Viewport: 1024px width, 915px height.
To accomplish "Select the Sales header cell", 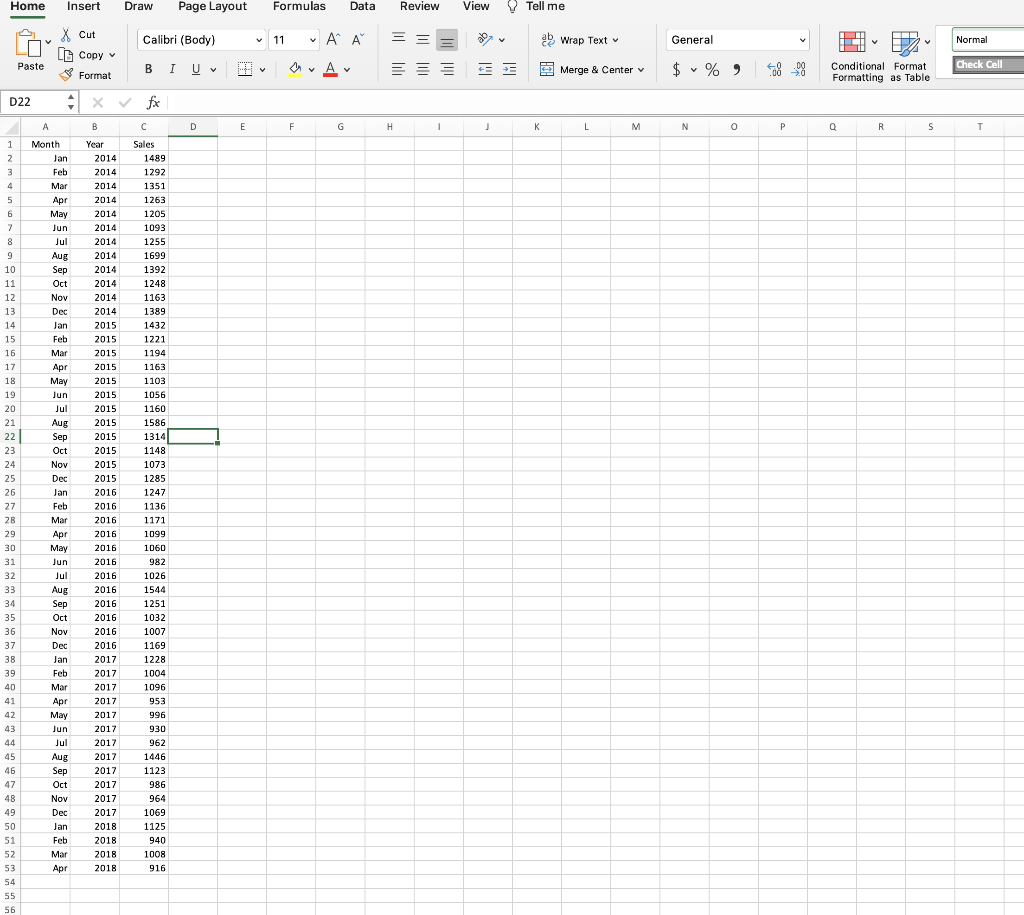I will pyautogui.click(x=143, y=144).
